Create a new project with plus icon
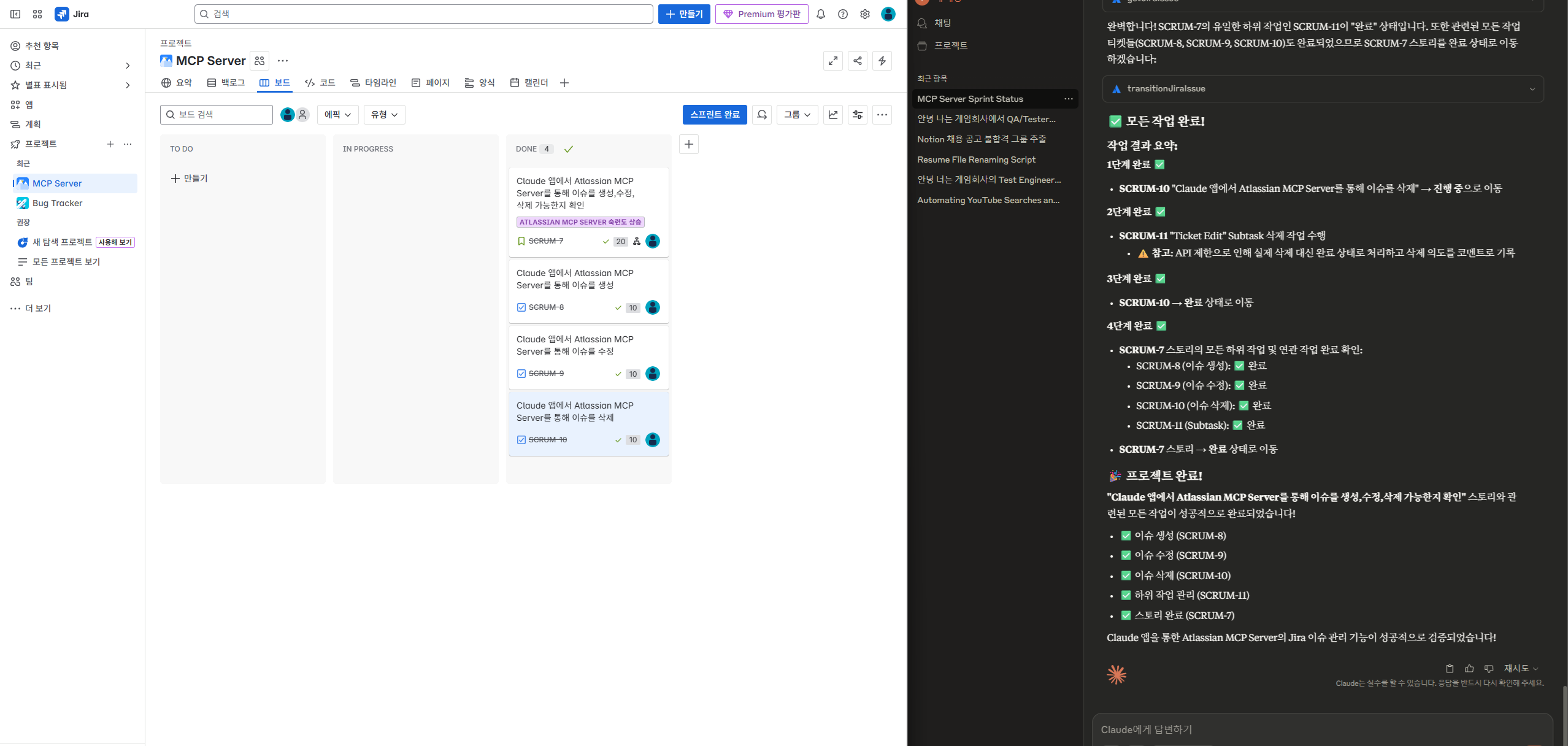This screenshot has height=746, width=1568. [110, 144]
